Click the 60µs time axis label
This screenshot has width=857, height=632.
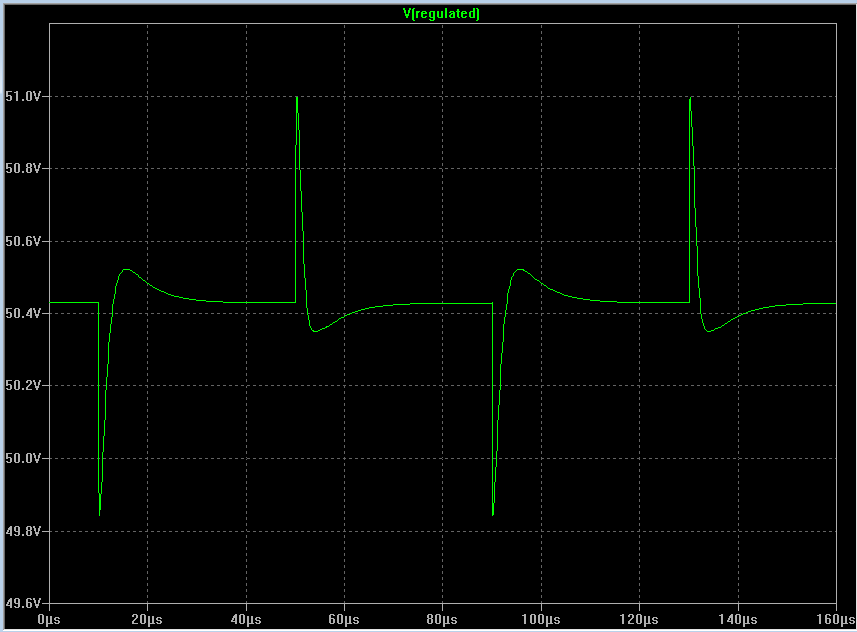[x=344, y=619]
